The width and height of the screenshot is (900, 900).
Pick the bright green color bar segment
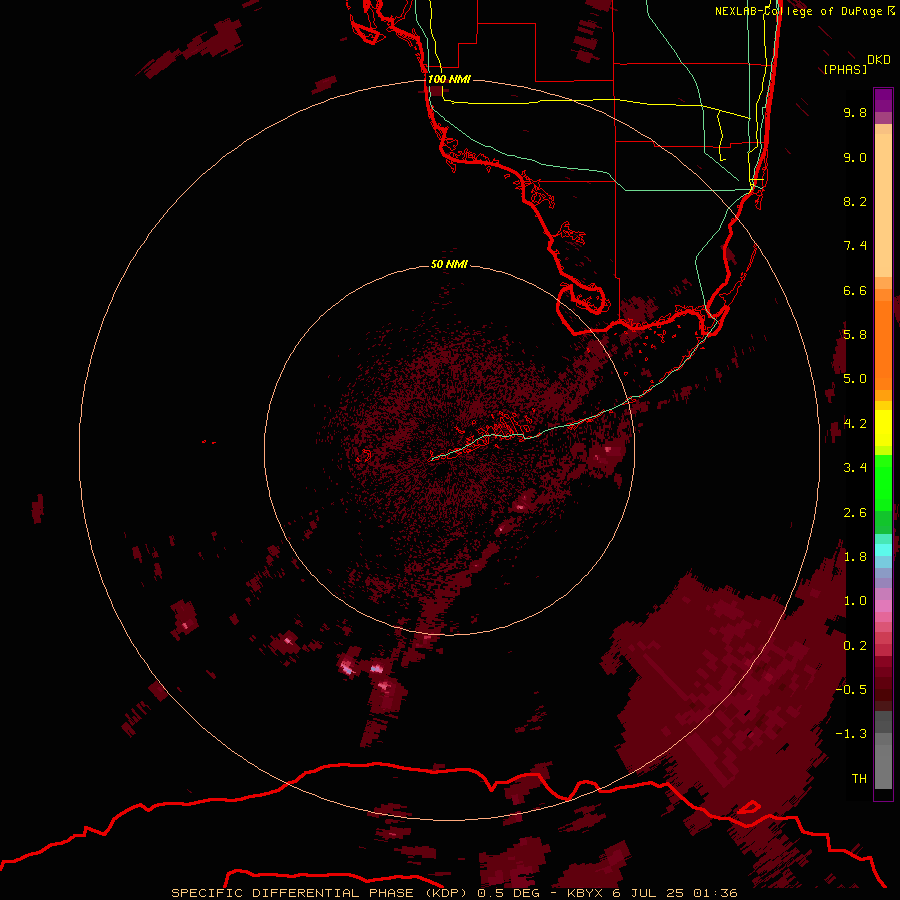click(x=883, y=483)
